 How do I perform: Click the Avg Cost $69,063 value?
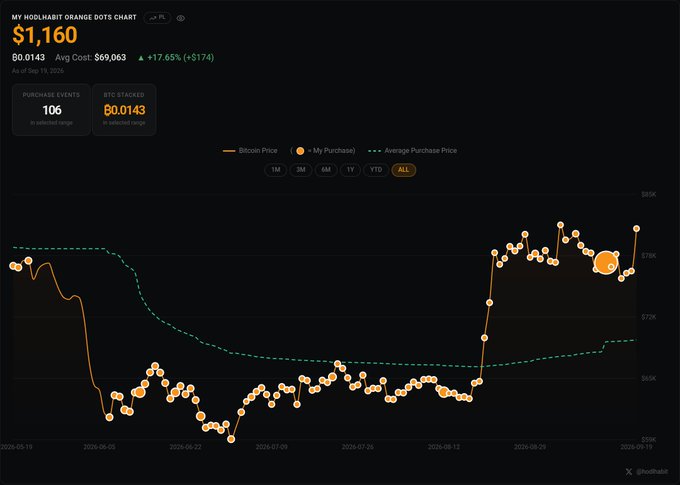[x=91, y=57]
